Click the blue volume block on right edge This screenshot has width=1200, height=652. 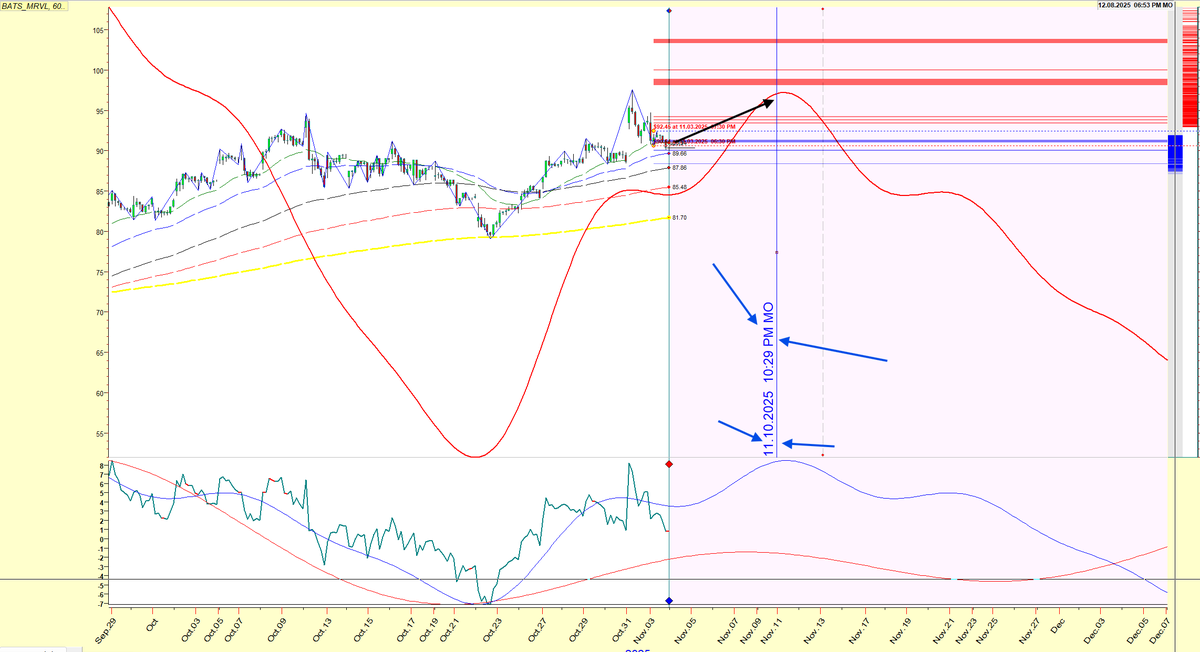point(1176,153)
